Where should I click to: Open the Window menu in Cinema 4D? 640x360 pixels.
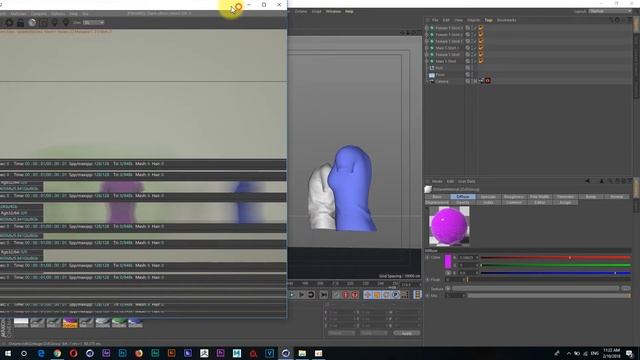click(x=333, y=11)
